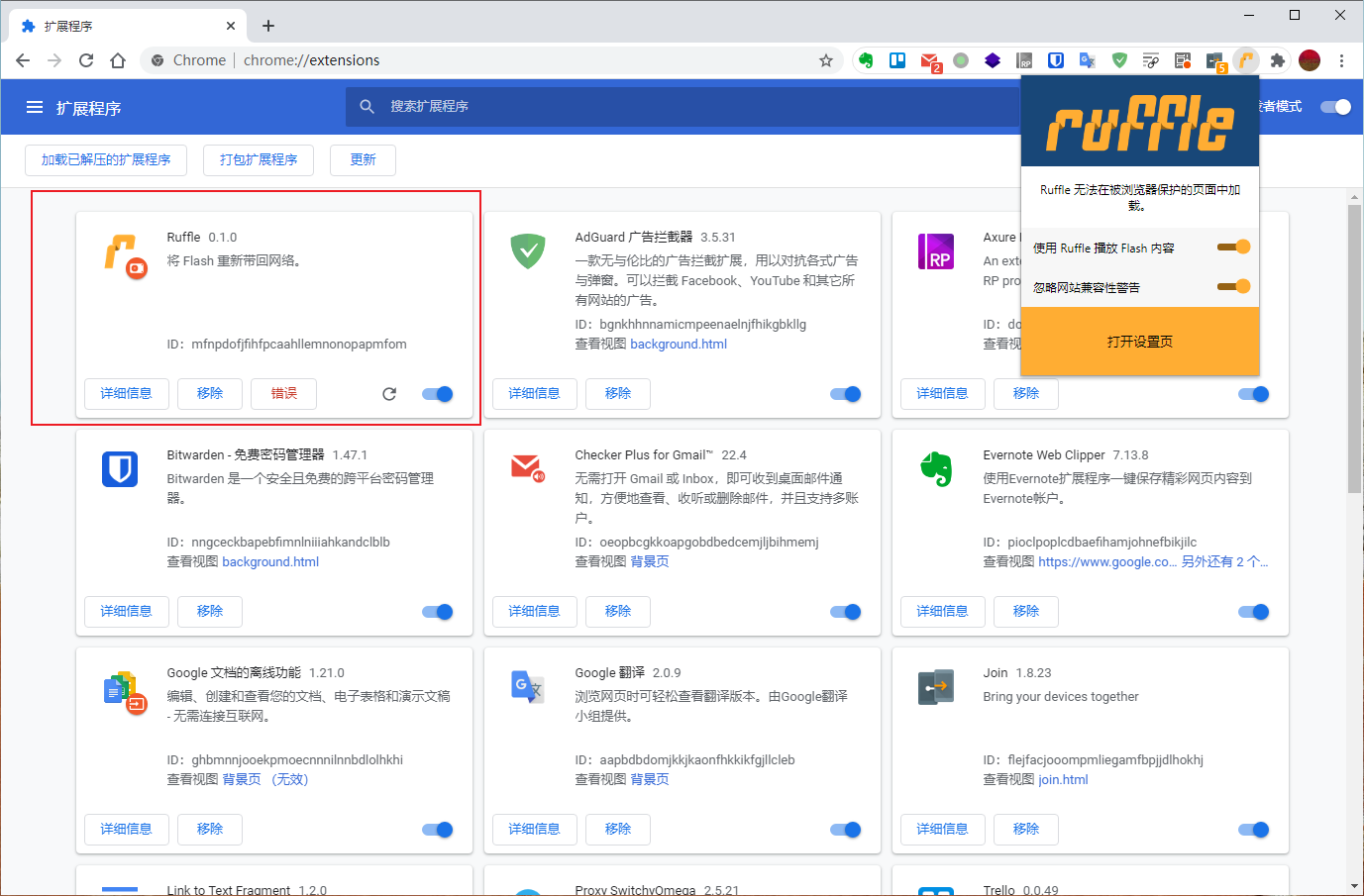Toggle the Axure RP extension switch
1364x896 pixels.
point(1254,394)
